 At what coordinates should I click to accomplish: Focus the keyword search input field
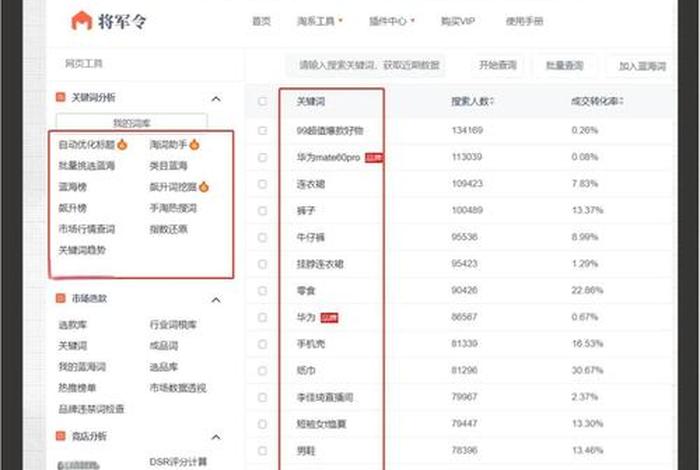point(366,65)
